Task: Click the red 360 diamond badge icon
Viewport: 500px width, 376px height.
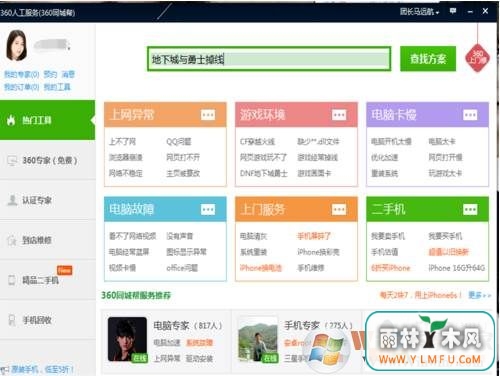Action: (478, 58)
